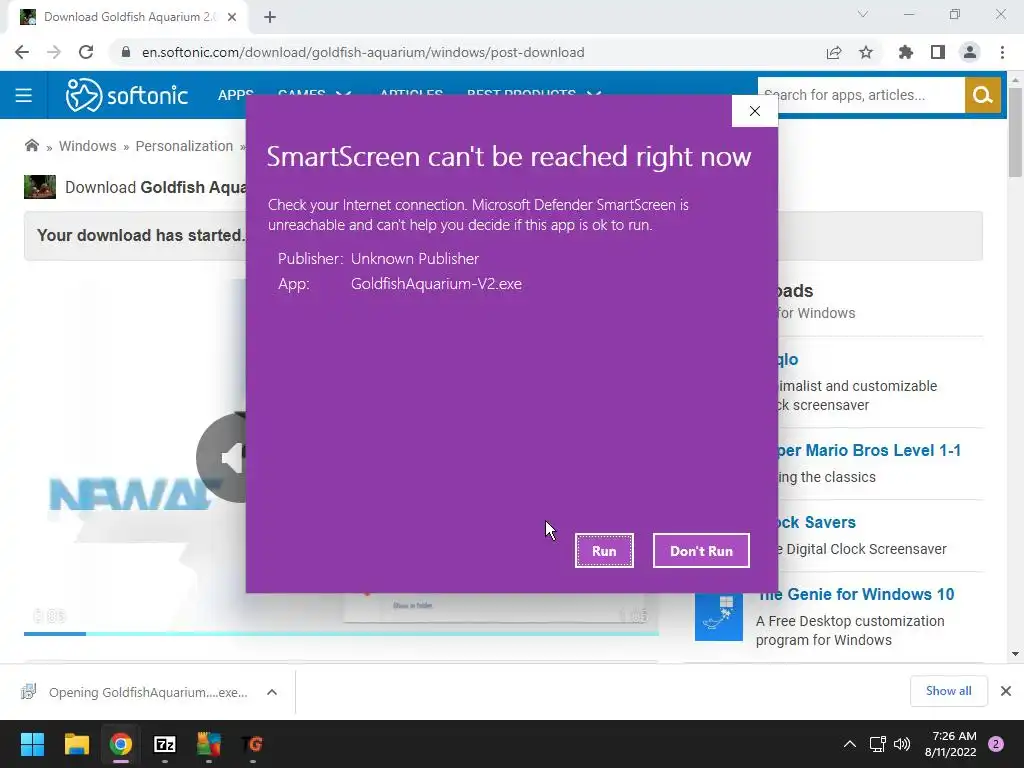Click the Softonic logo
The width and height of the screenshot is (1024, 768).
coord(127,95)
